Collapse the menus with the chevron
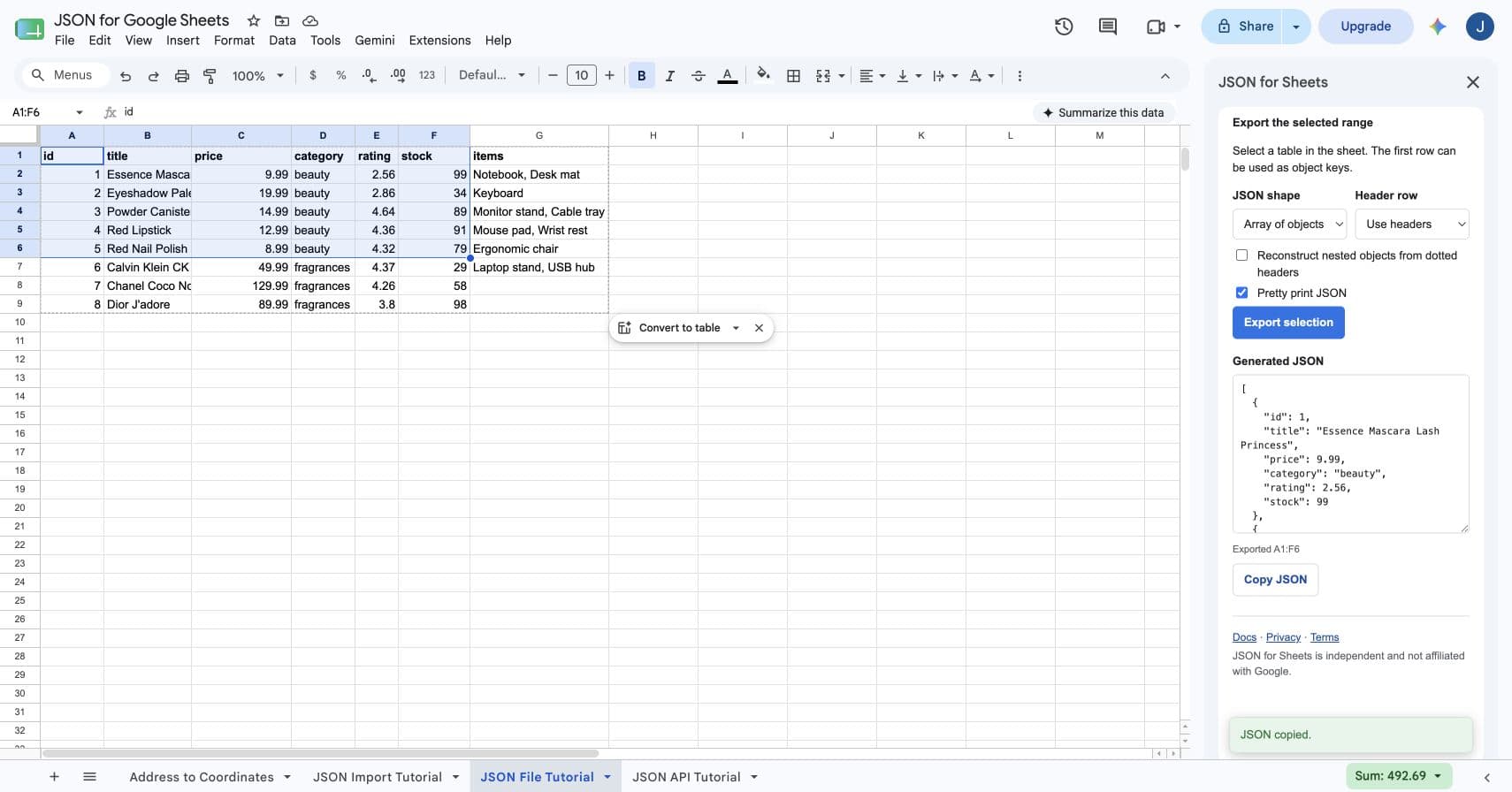Image resolution: width=1512 pixels, height=792 pixels. [1165, 76]
